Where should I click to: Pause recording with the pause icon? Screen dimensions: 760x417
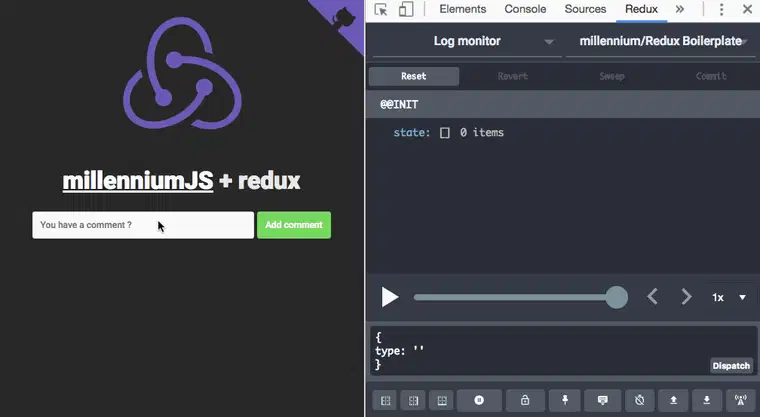(x=479, y=401)
